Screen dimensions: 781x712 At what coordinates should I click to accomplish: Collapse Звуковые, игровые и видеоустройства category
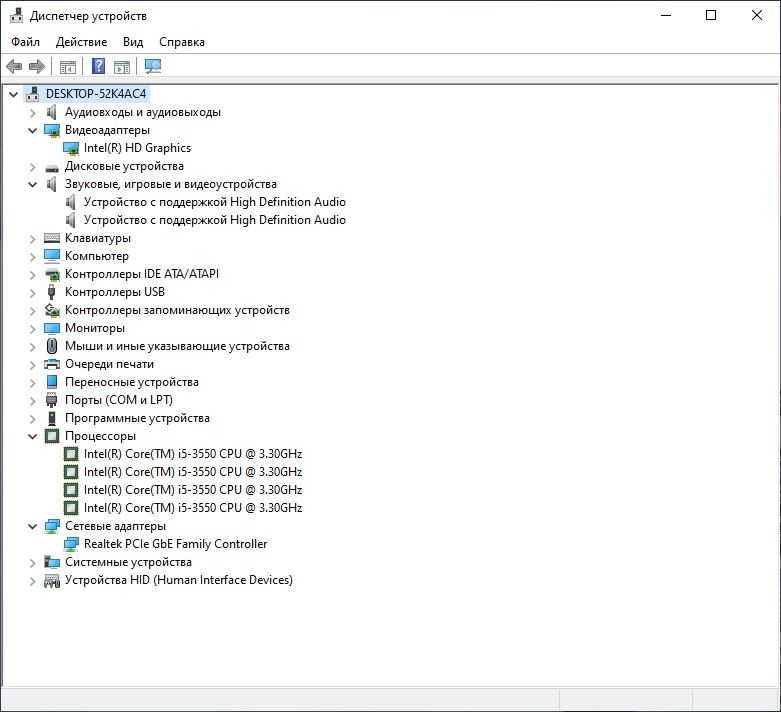tap(32, 184)
